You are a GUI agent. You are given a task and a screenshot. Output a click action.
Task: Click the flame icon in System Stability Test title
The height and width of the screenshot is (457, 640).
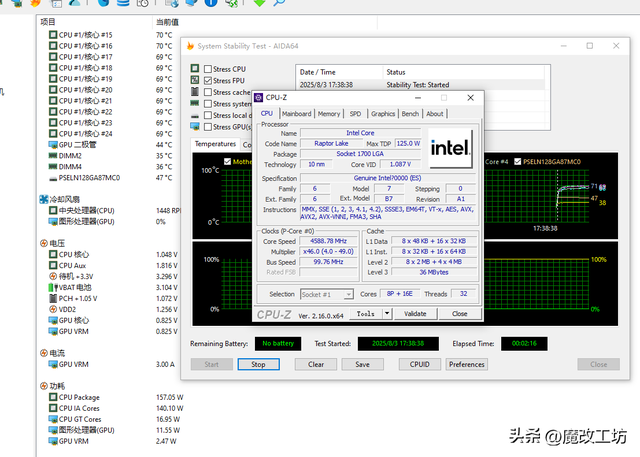[x=190, y=46]
